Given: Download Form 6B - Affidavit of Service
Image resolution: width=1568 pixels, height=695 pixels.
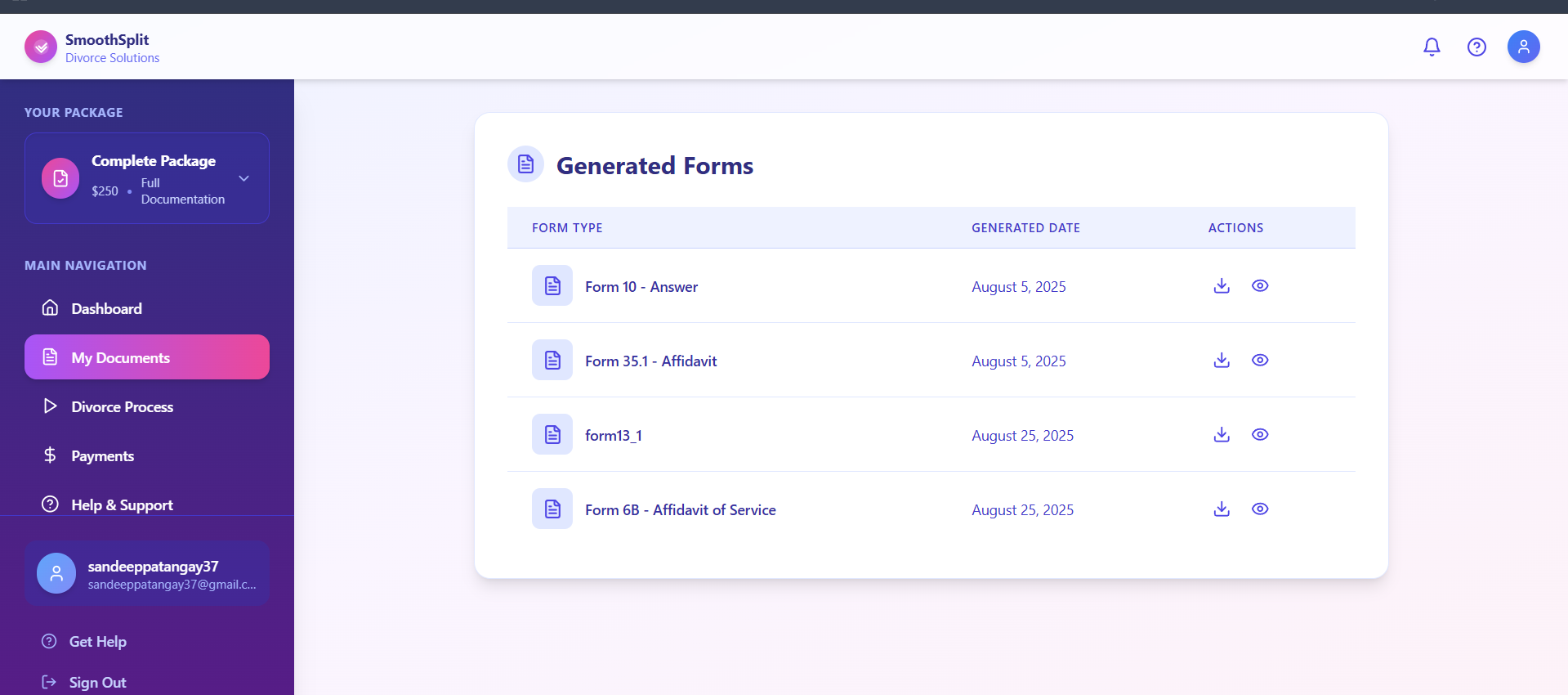Looking at the screenshot, I should pos(1222,509).
